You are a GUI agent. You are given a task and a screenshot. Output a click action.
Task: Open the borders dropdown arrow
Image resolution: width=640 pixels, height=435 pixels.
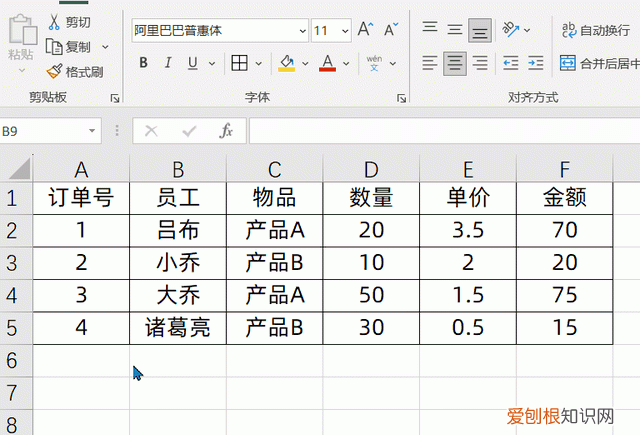point(258,63)
